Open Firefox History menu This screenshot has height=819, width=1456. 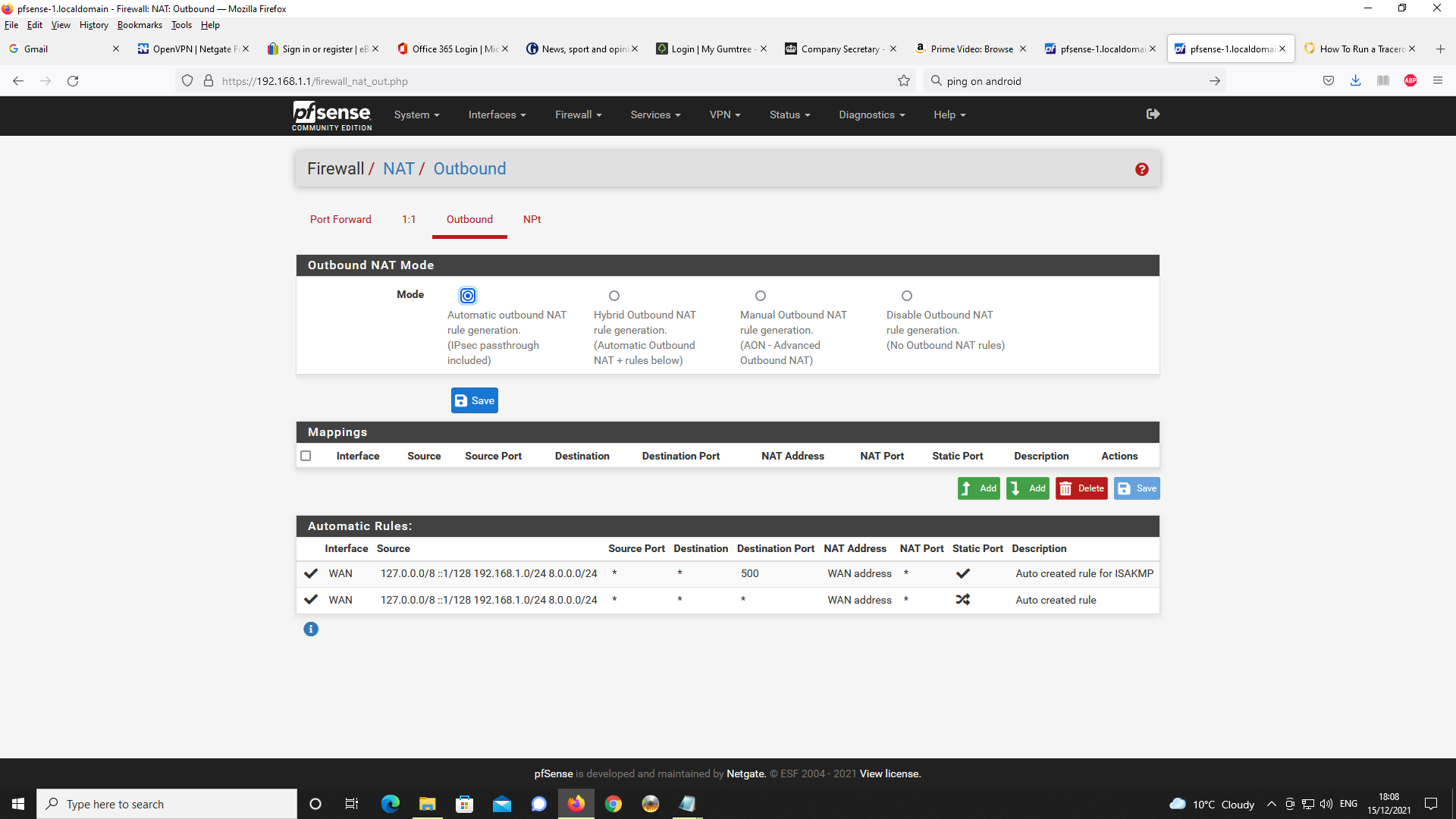pyautogui.click(x=94, y=25)
